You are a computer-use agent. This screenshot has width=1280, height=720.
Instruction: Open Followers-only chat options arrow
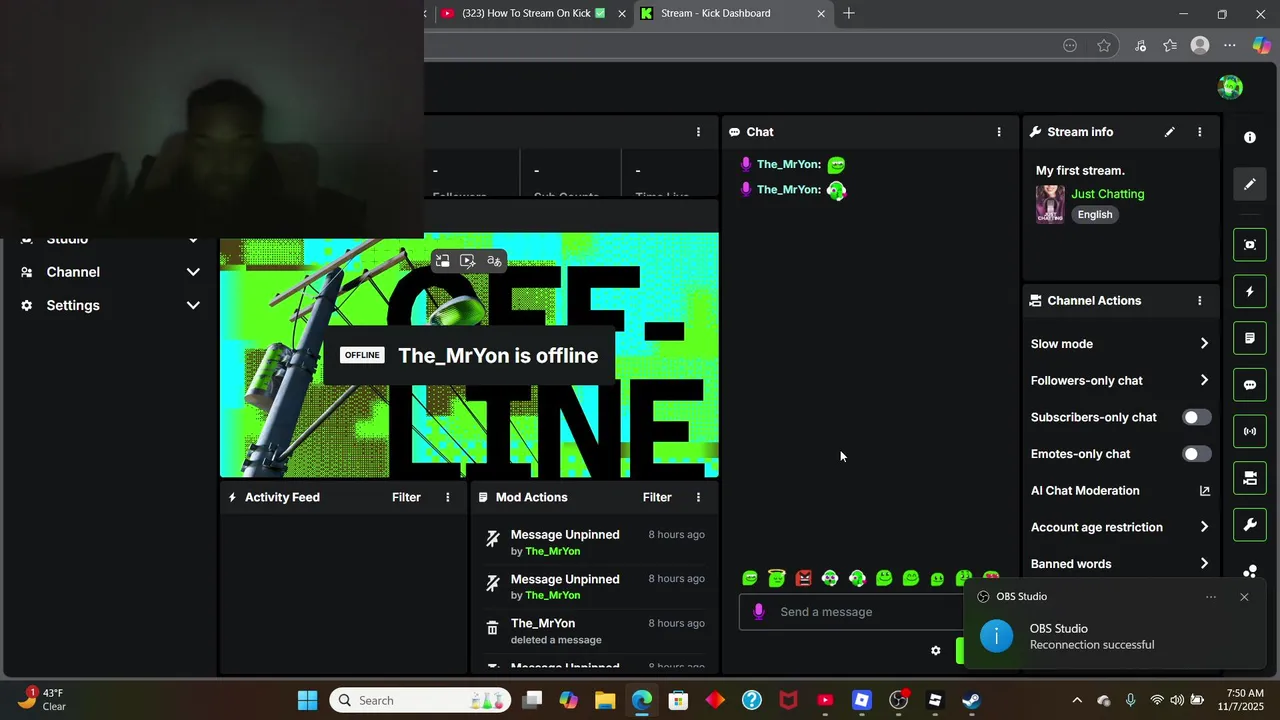coord(1204,381)
